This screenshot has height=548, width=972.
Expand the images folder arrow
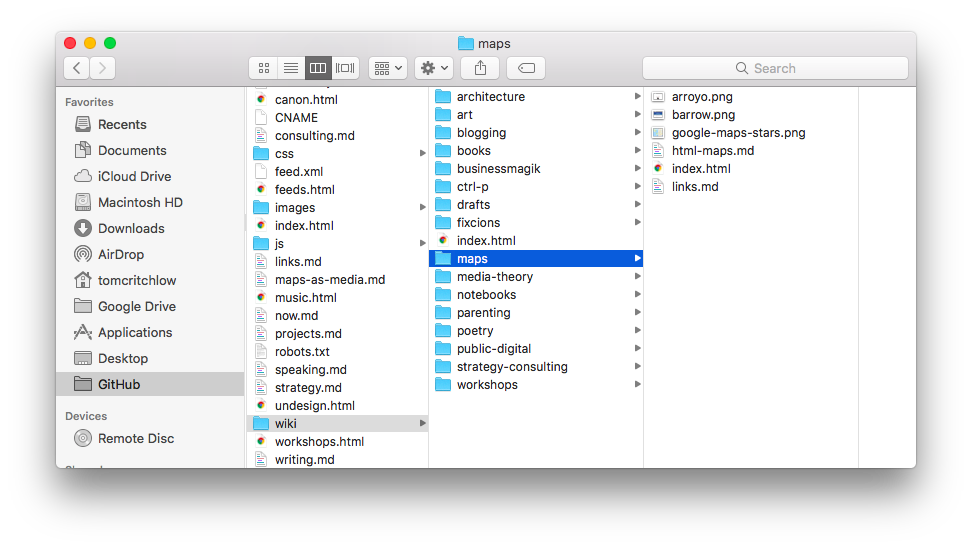422,207
